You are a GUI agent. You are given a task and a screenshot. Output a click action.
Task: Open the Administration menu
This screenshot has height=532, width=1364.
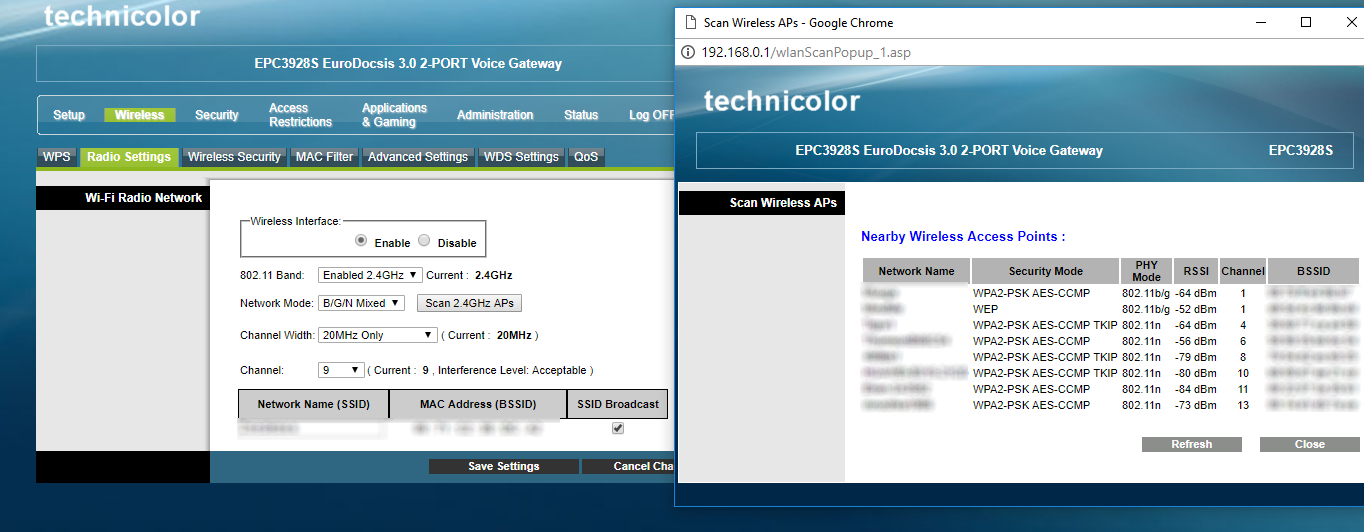coord(495,115)
